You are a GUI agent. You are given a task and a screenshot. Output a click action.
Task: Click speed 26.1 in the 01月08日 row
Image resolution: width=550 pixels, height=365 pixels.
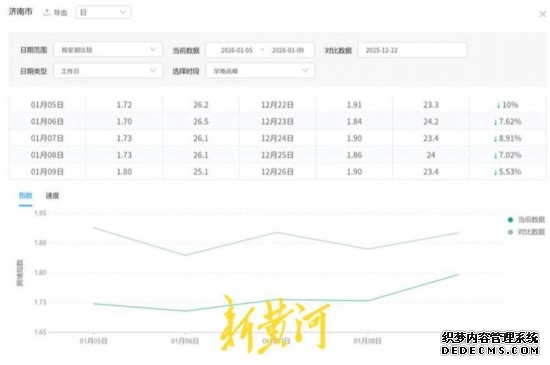[x=201, y=155]
